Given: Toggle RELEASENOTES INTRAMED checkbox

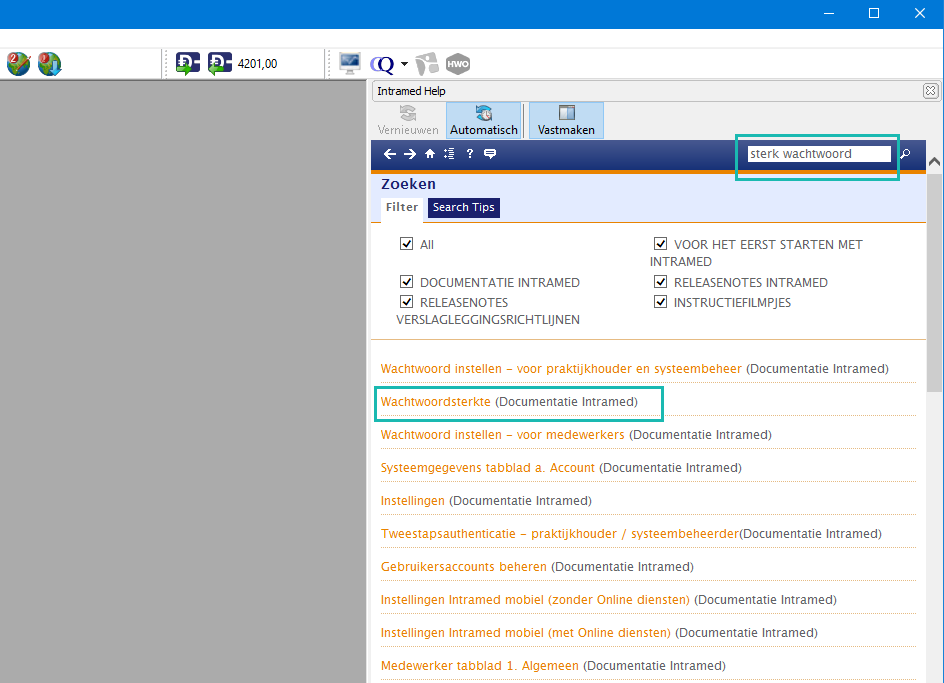Looking at the screenshot, I should click(x=660, y=282).
